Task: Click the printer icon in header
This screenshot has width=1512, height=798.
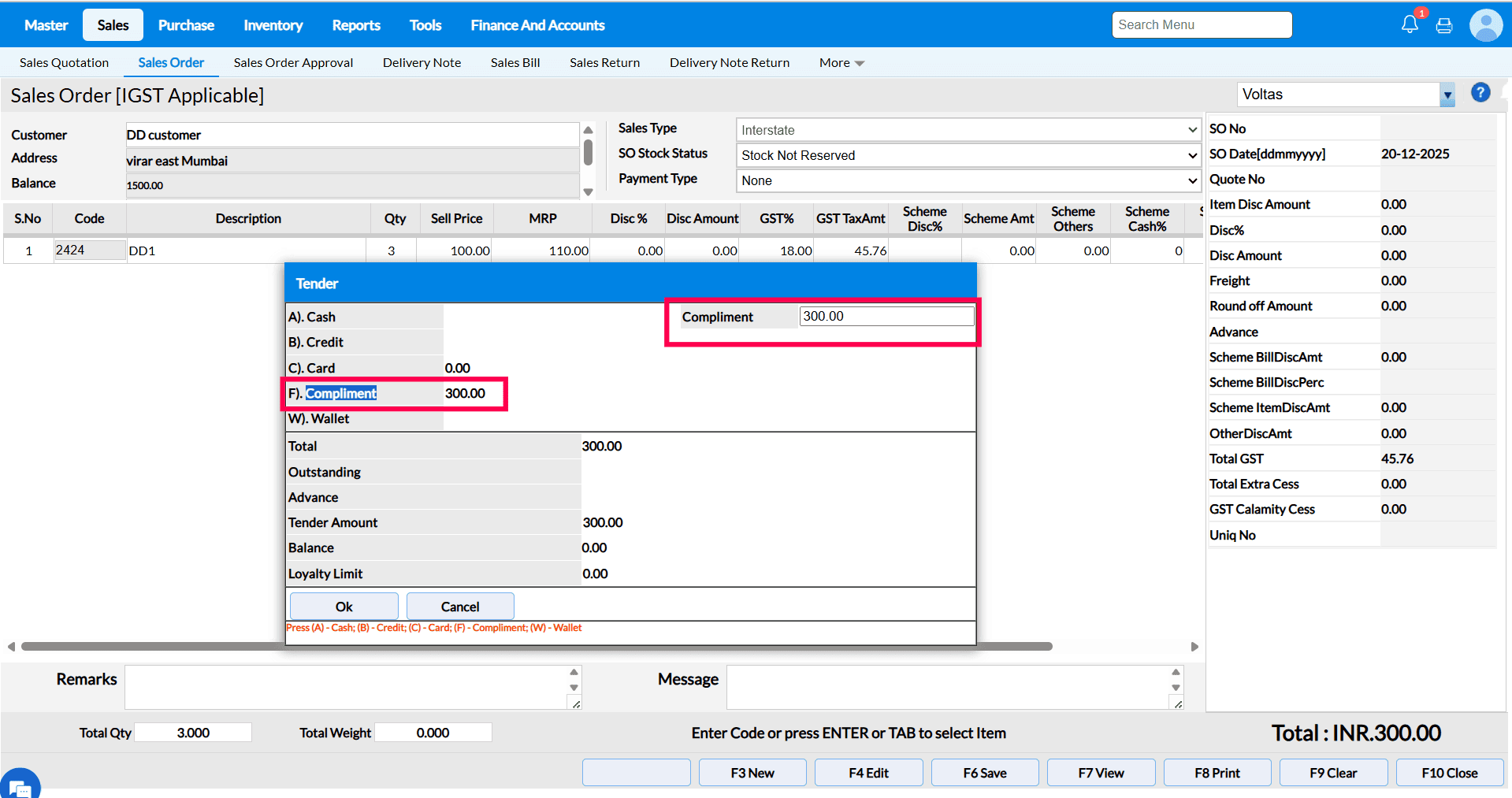Action: [1444, 25]
